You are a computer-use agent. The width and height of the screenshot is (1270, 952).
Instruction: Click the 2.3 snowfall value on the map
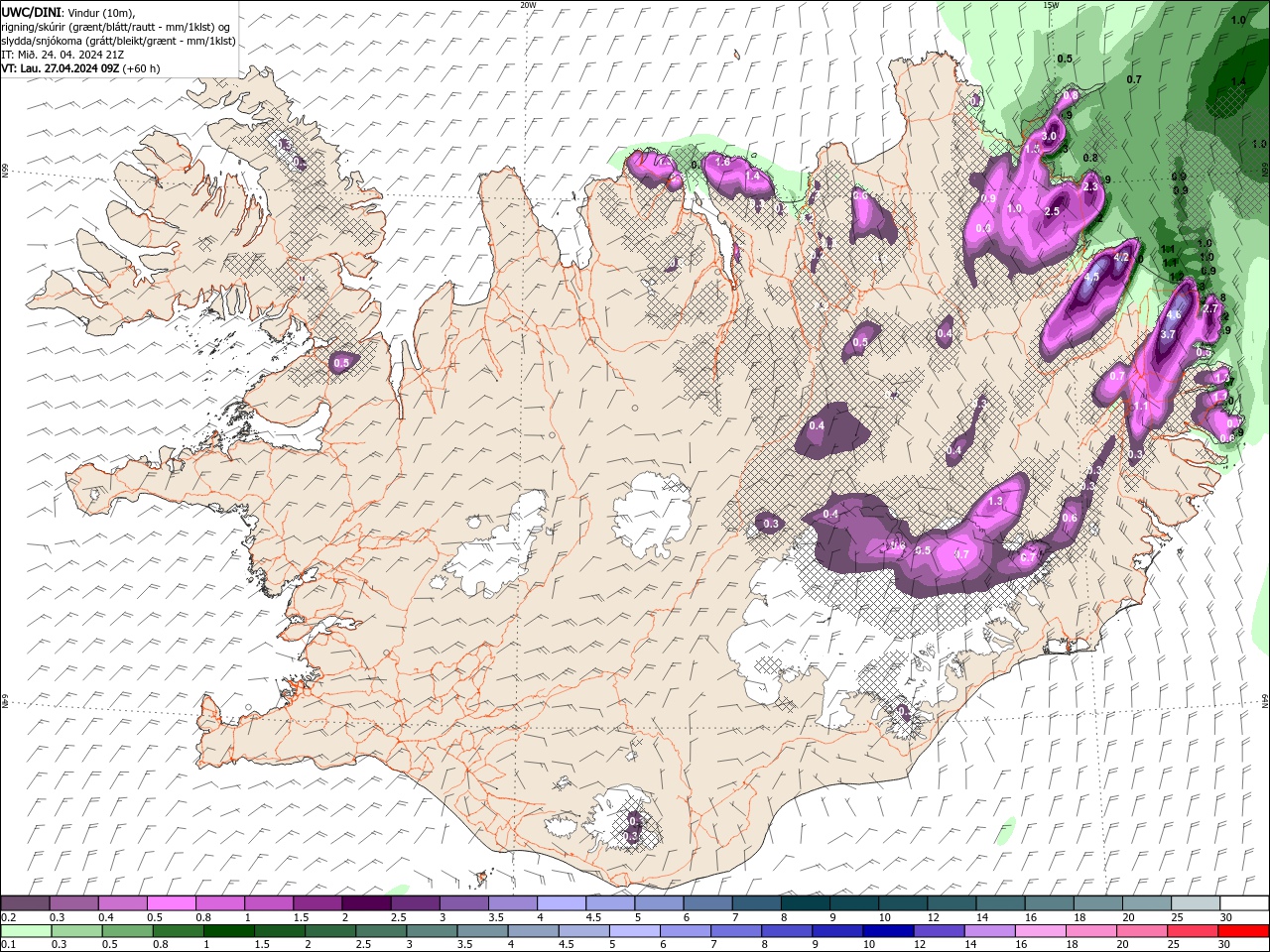pos(1090,187)
